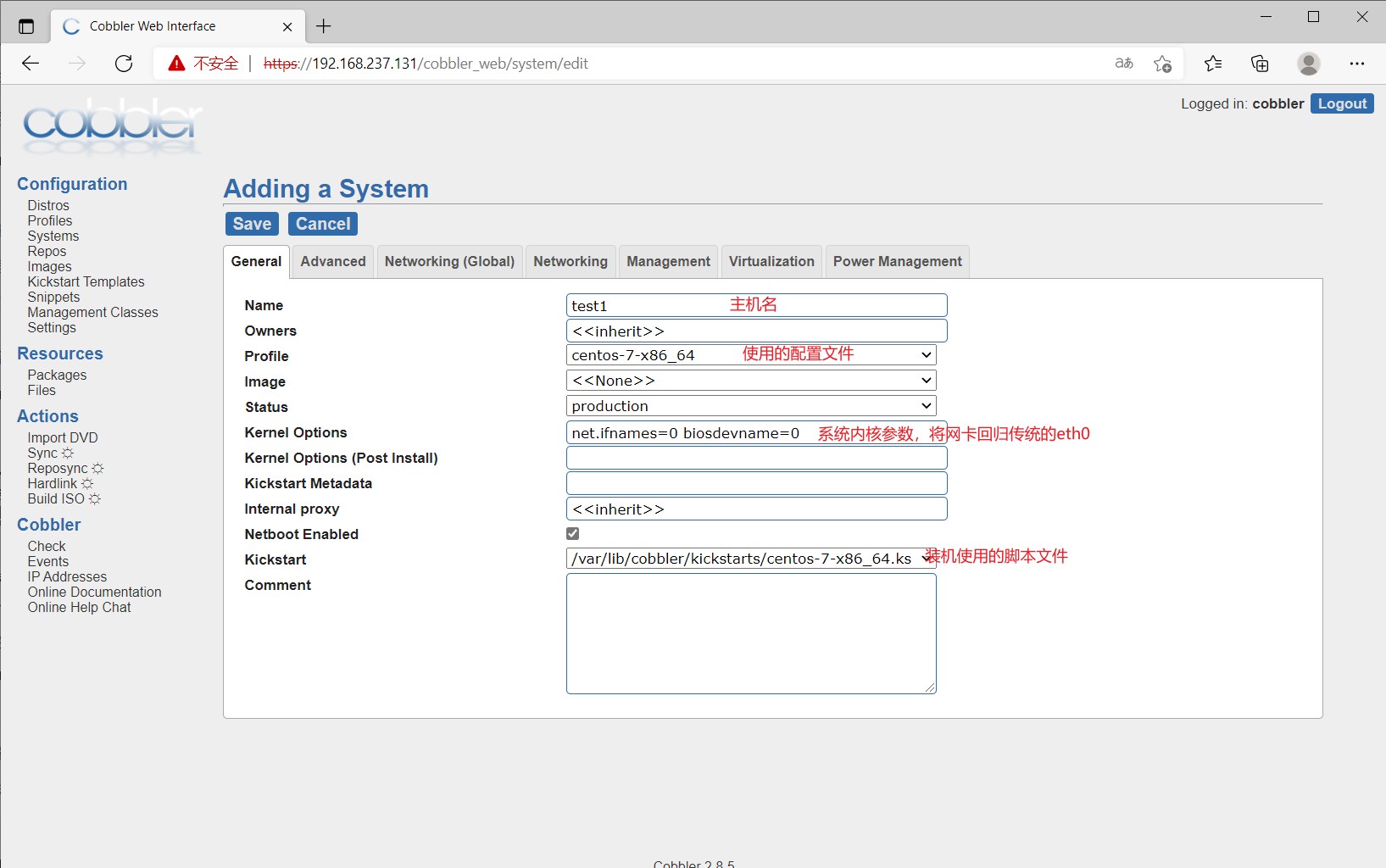Click the Name input field
Viewport: 1386px width, 868px height.
(x=757, y=305)
